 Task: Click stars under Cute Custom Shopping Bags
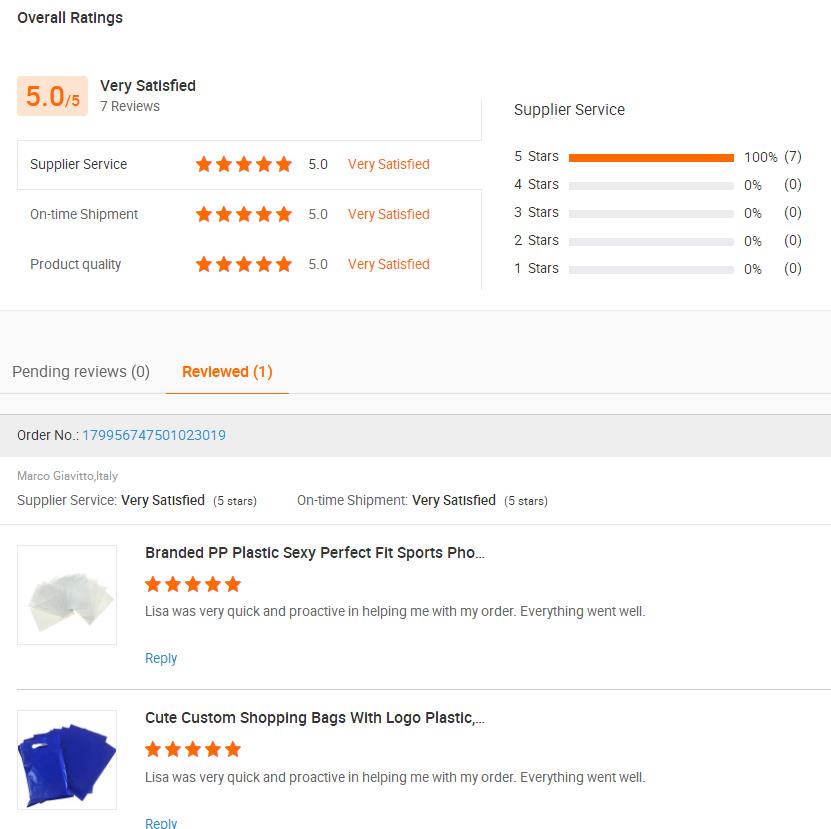point(193,749)
